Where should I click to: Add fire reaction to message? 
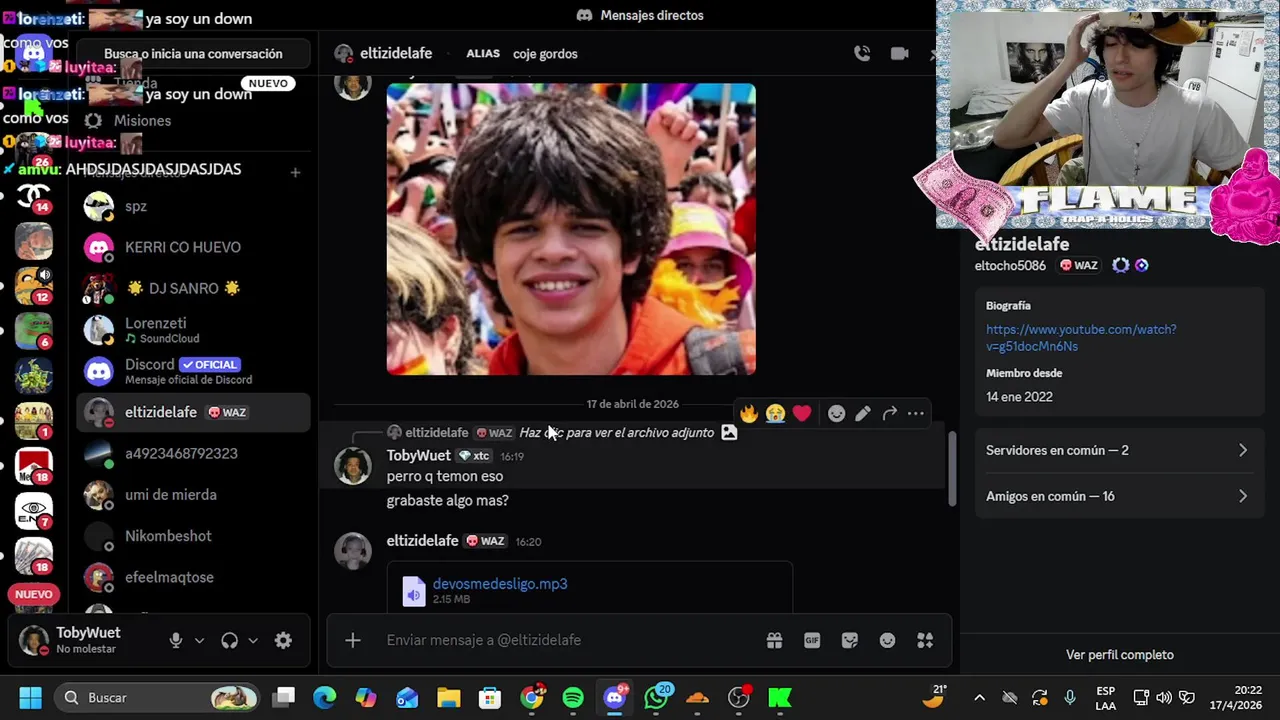coord(749,413)
